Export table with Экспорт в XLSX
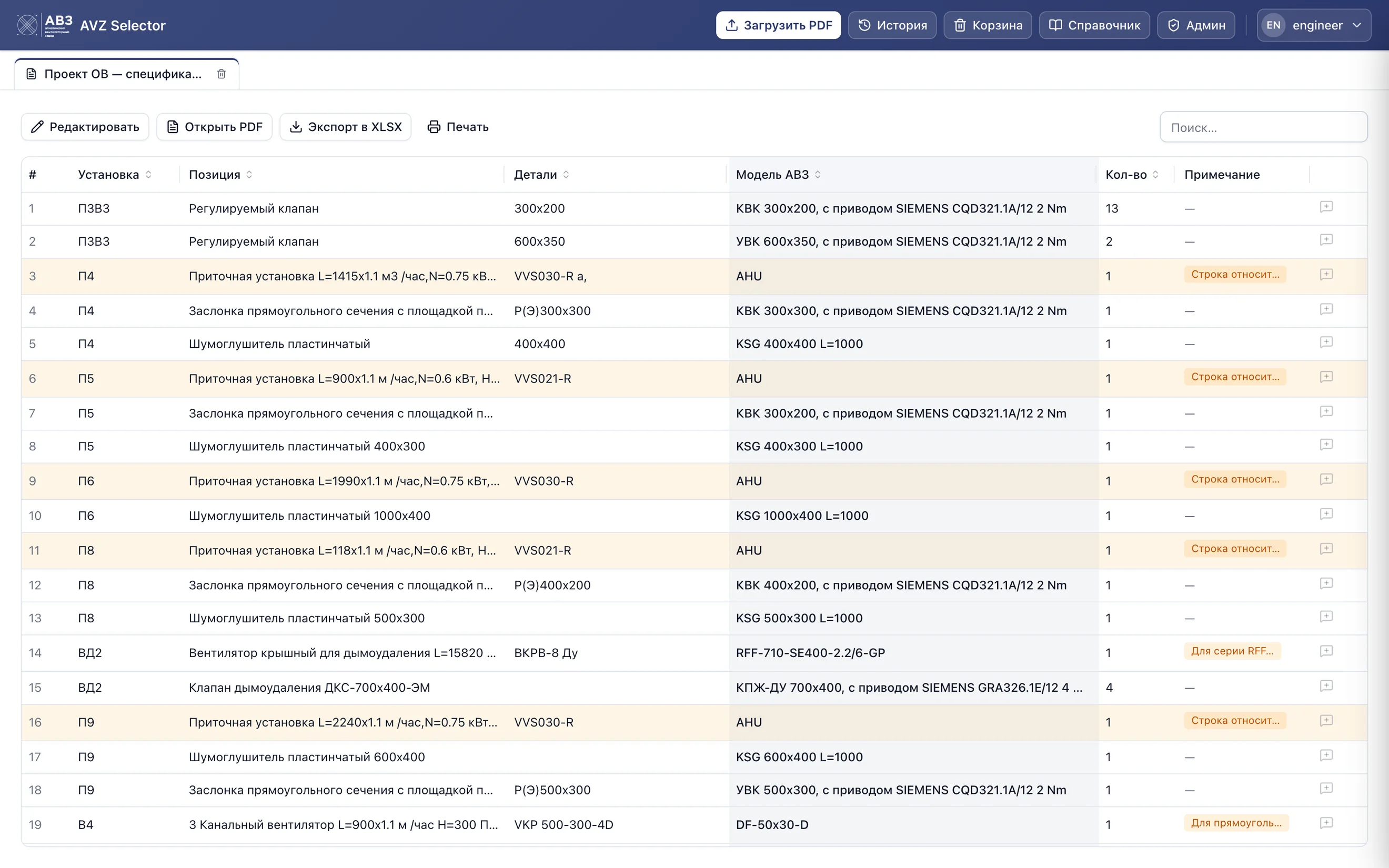Screen dimensions: 1389x868 pyautogui.click(x=346, y=127)
